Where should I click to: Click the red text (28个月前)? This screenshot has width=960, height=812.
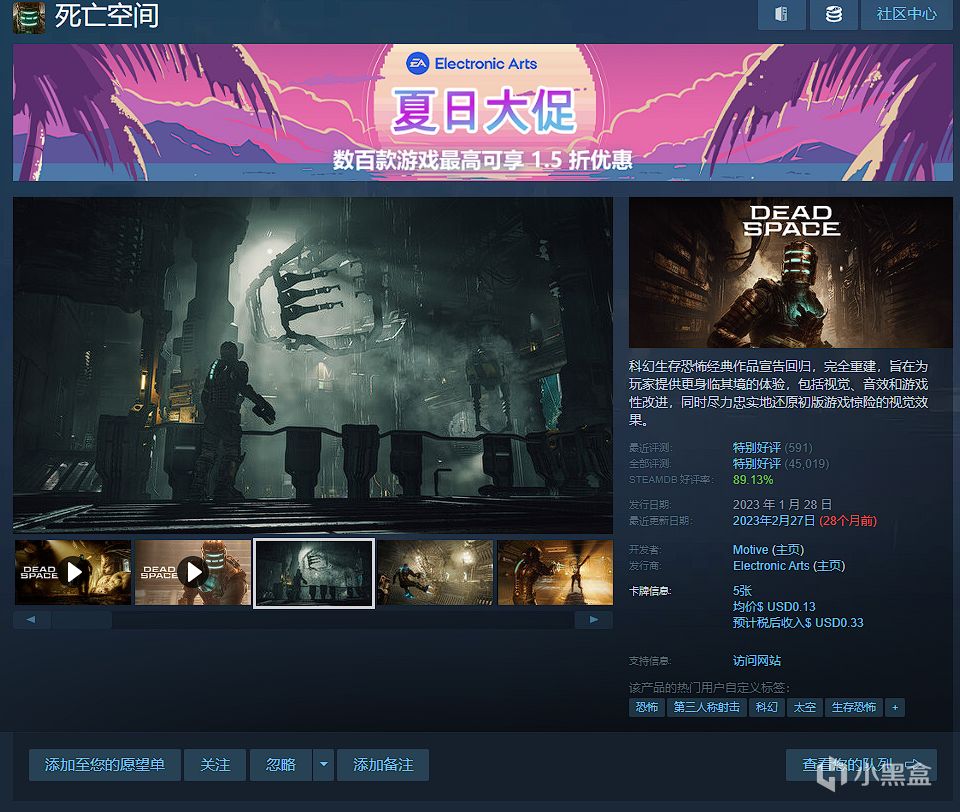point(848,521)
